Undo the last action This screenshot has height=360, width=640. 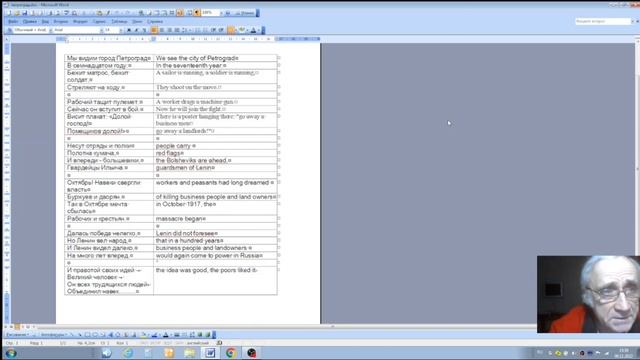118,13
